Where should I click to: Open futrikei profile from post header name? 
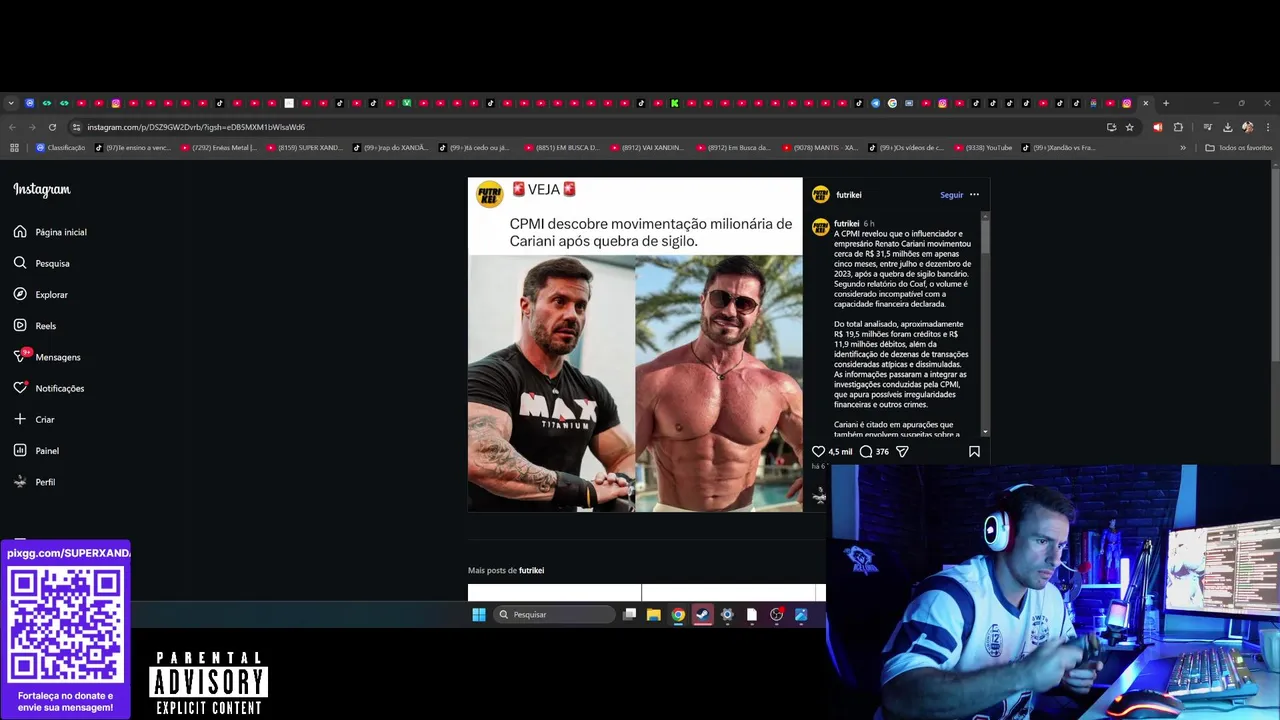click(849, 195)
